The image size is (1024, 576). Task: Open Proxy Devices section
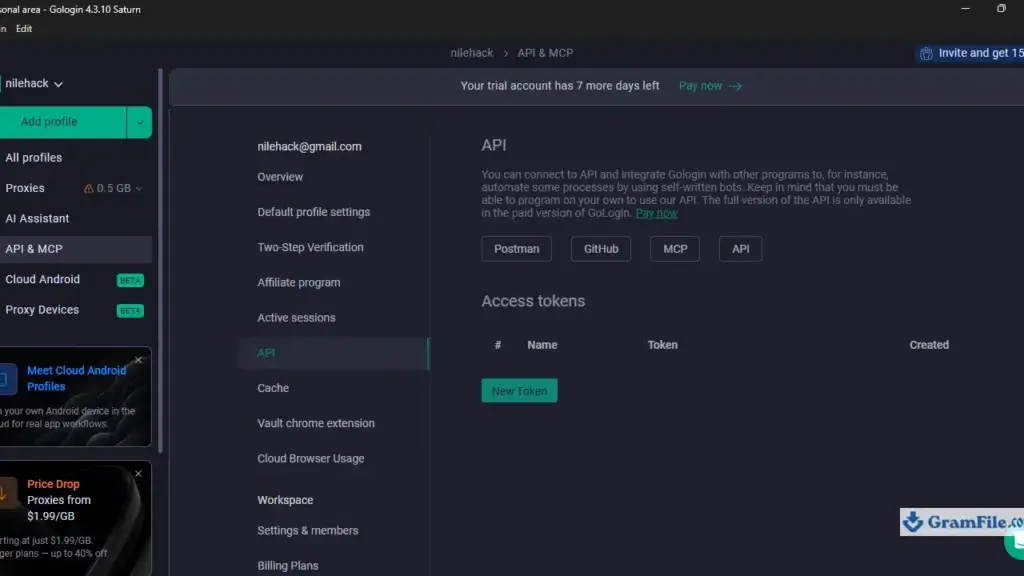(x=42, y=310)
